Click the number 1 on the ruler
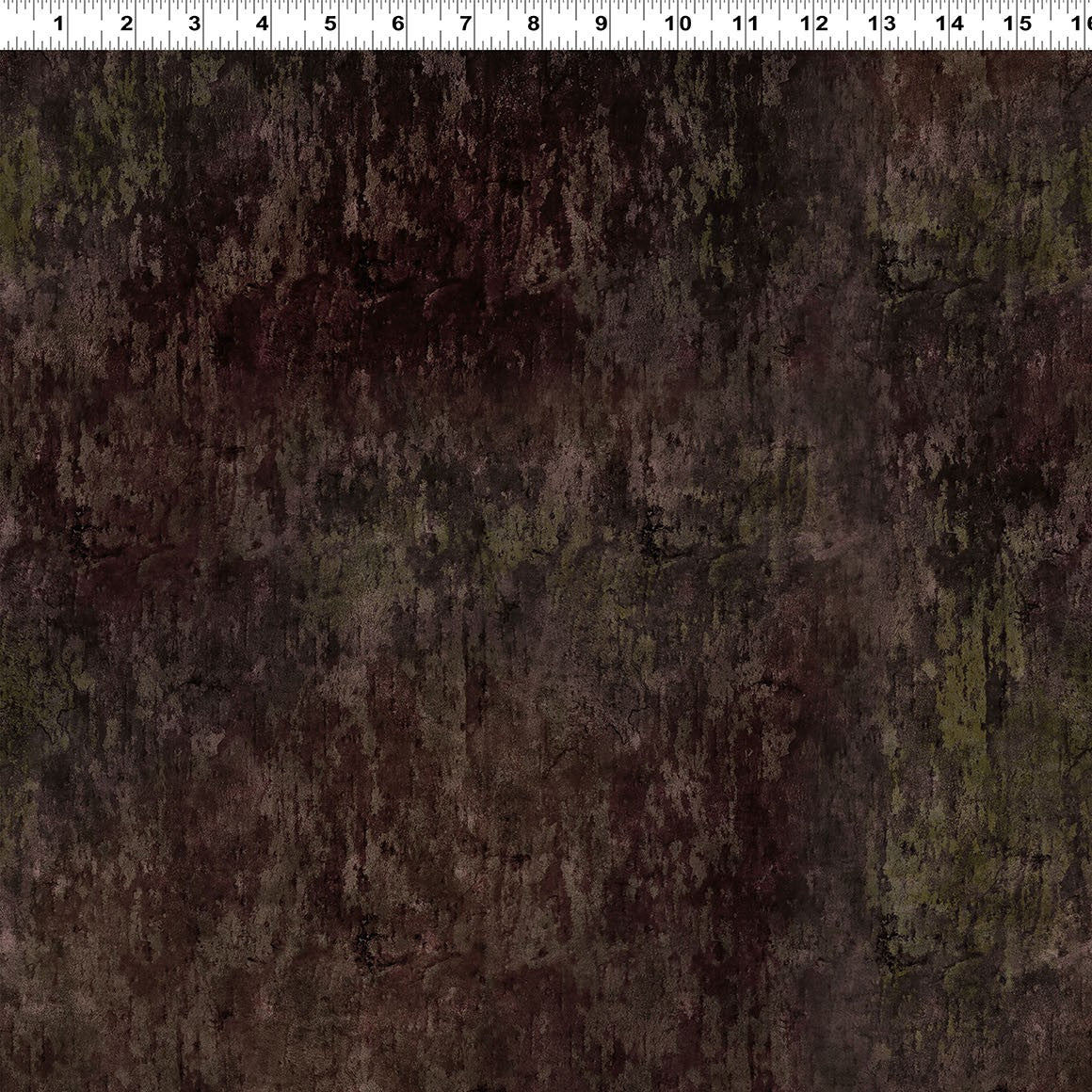1092x1092 pixels. point(58,24)
